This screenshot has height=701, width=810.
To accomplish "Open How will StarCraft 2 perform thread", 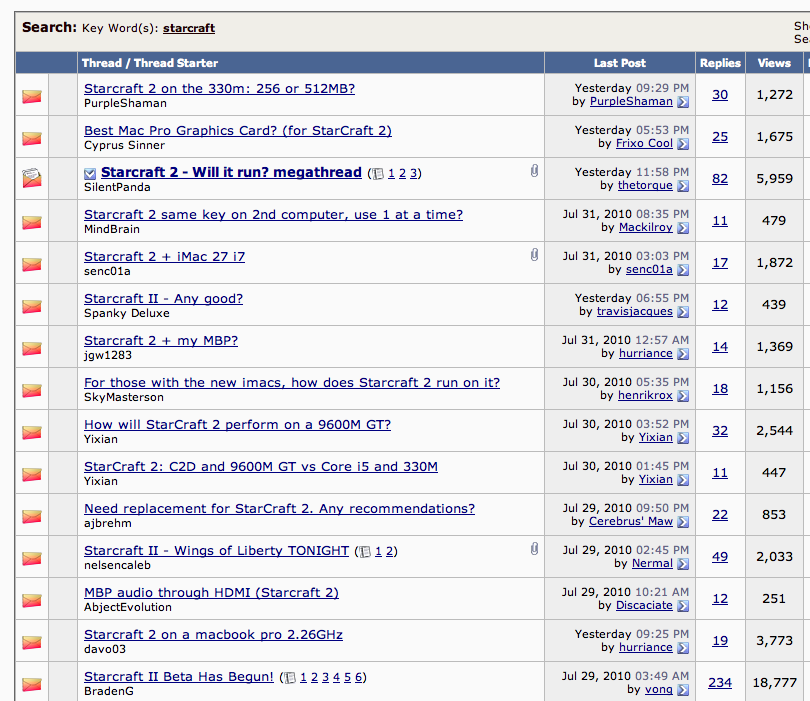I will pyautogui.click(x=238, y=425).
